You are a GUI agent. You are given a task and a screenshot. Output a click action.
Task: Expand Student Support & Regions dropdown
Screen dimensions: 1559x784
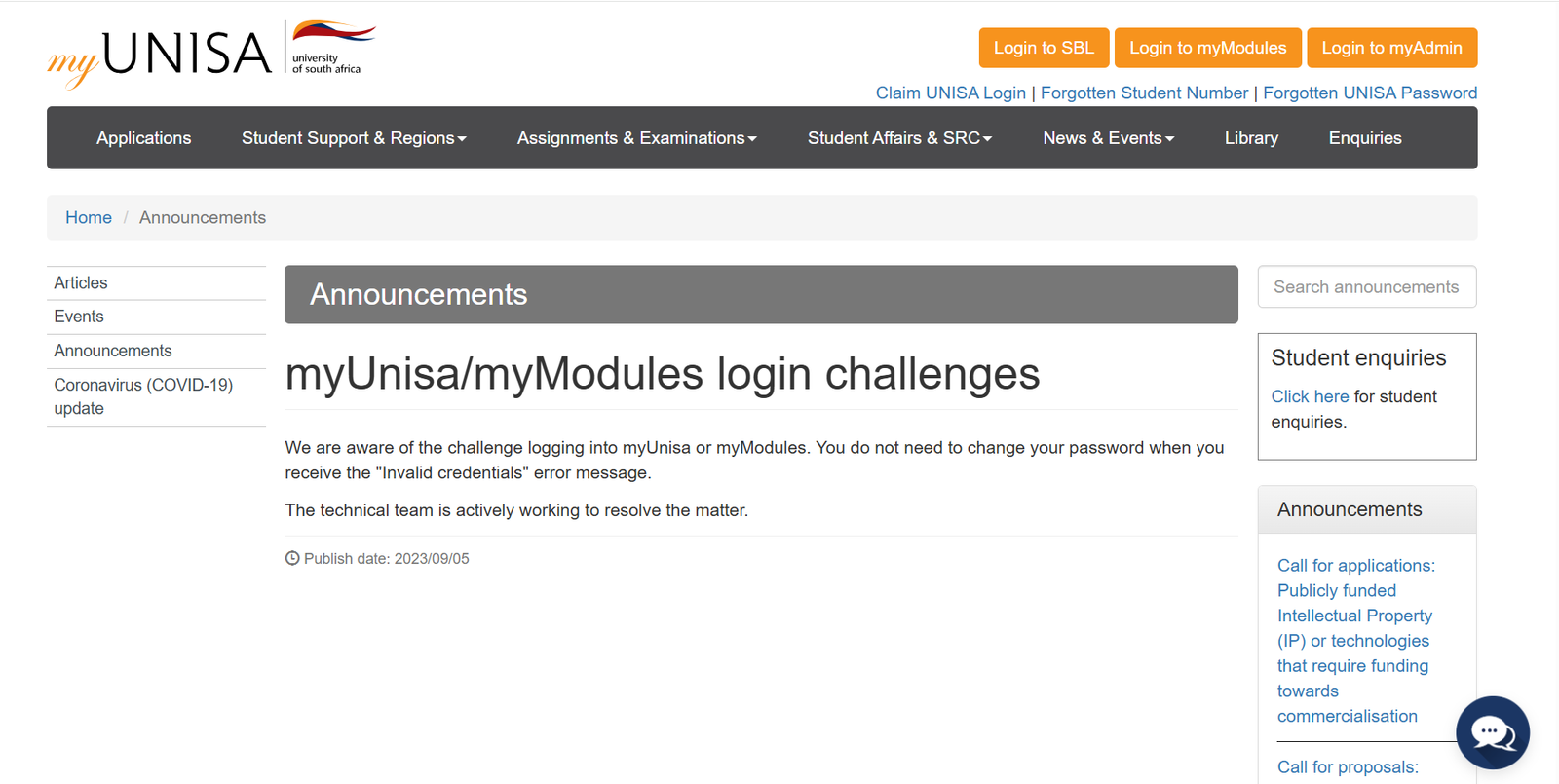pos(354,138)
